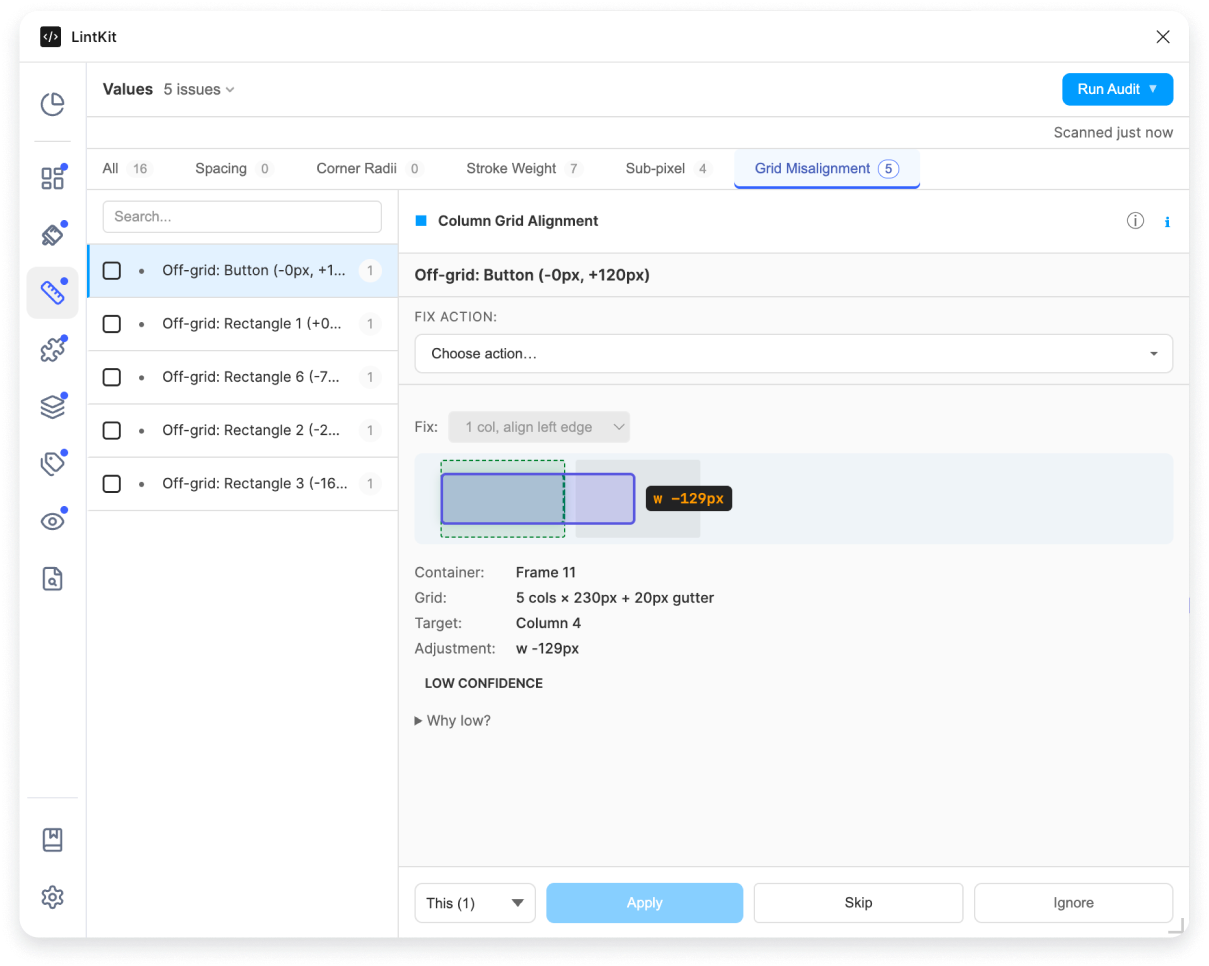The image size is (1209, 966).
Task: Open the Run Audit dropdown arrow
Action: point(1153,89)
